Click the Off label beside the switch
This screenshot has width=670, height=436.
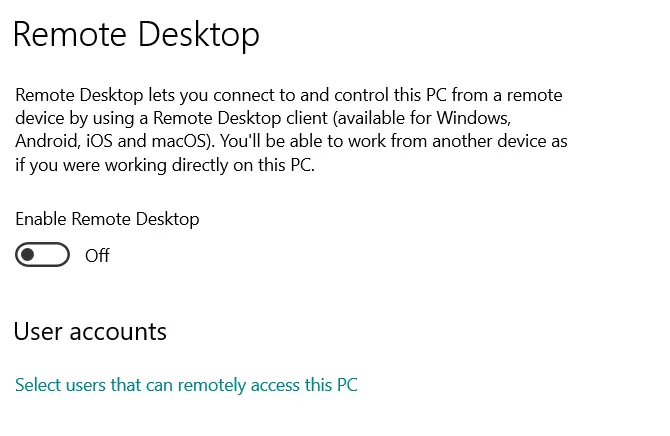click(x=97, y=256)
